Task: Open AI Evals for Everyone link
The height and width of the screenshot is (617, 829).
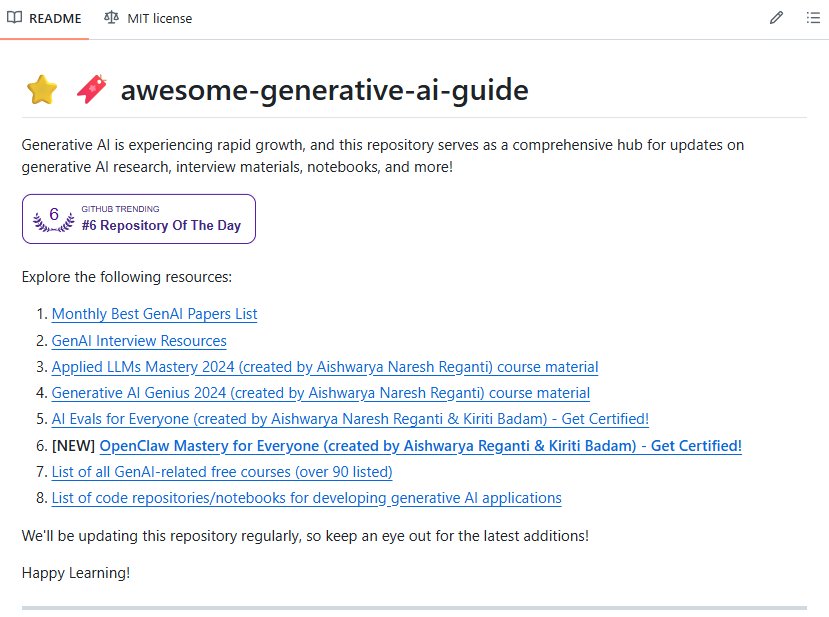Action: tap(350, 419)
